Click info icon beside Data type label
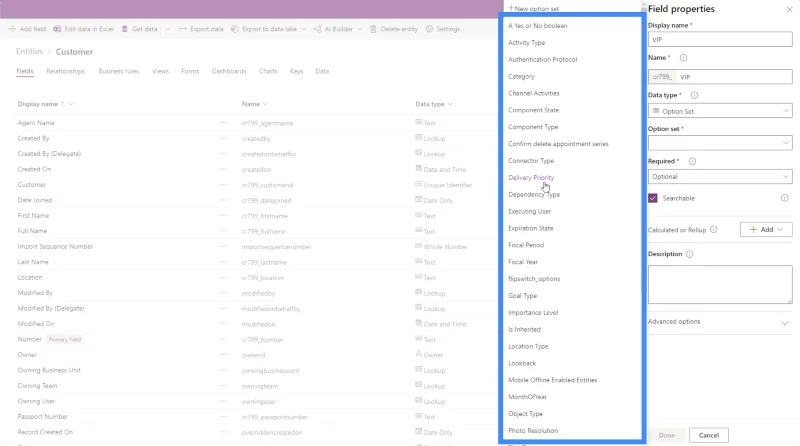 coord(694,95)
